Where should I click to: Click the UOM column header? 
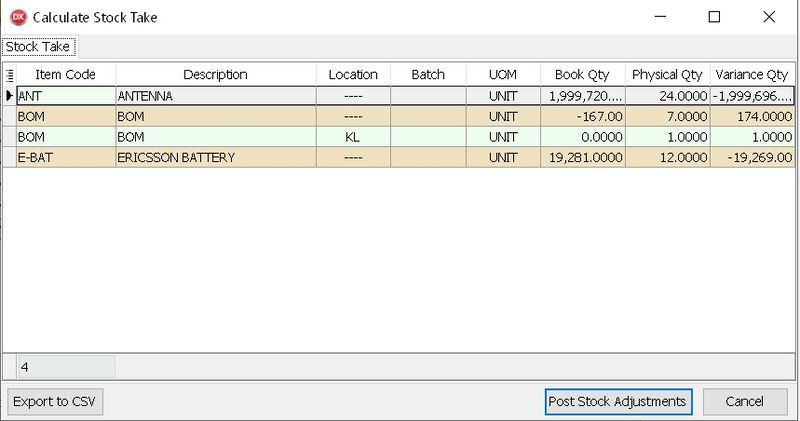tap(503, 75)
